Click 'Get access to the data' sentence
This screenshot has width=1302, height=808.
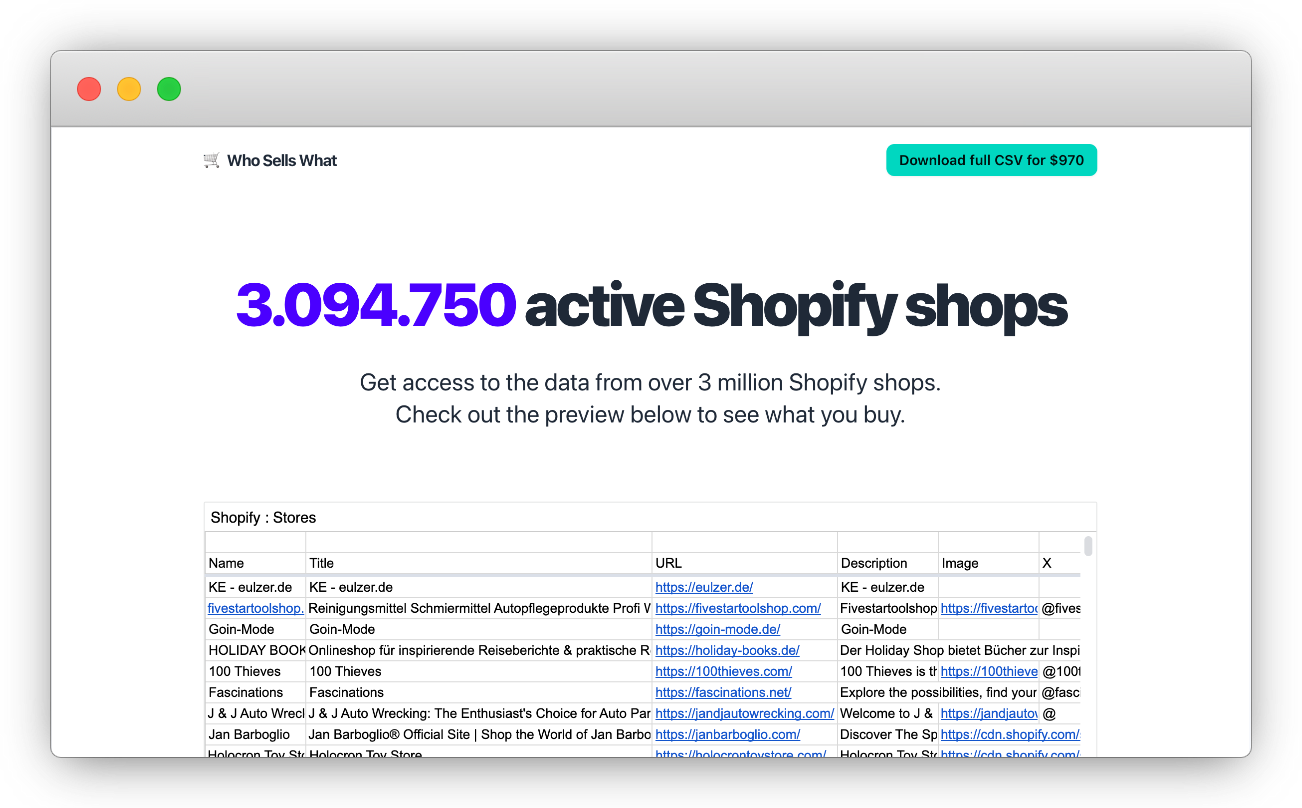click(650, 383)
